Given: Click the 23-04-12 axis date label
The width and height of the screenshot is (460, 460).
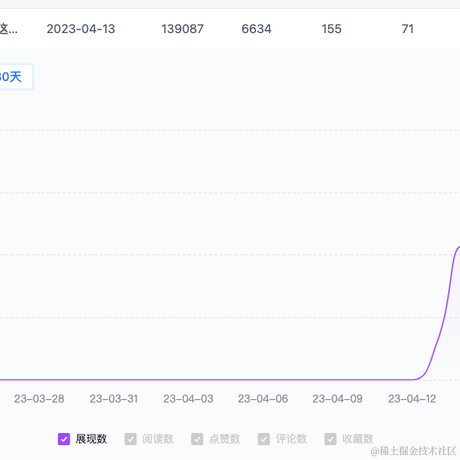Looking at the screenshot, I should [412, 399].
